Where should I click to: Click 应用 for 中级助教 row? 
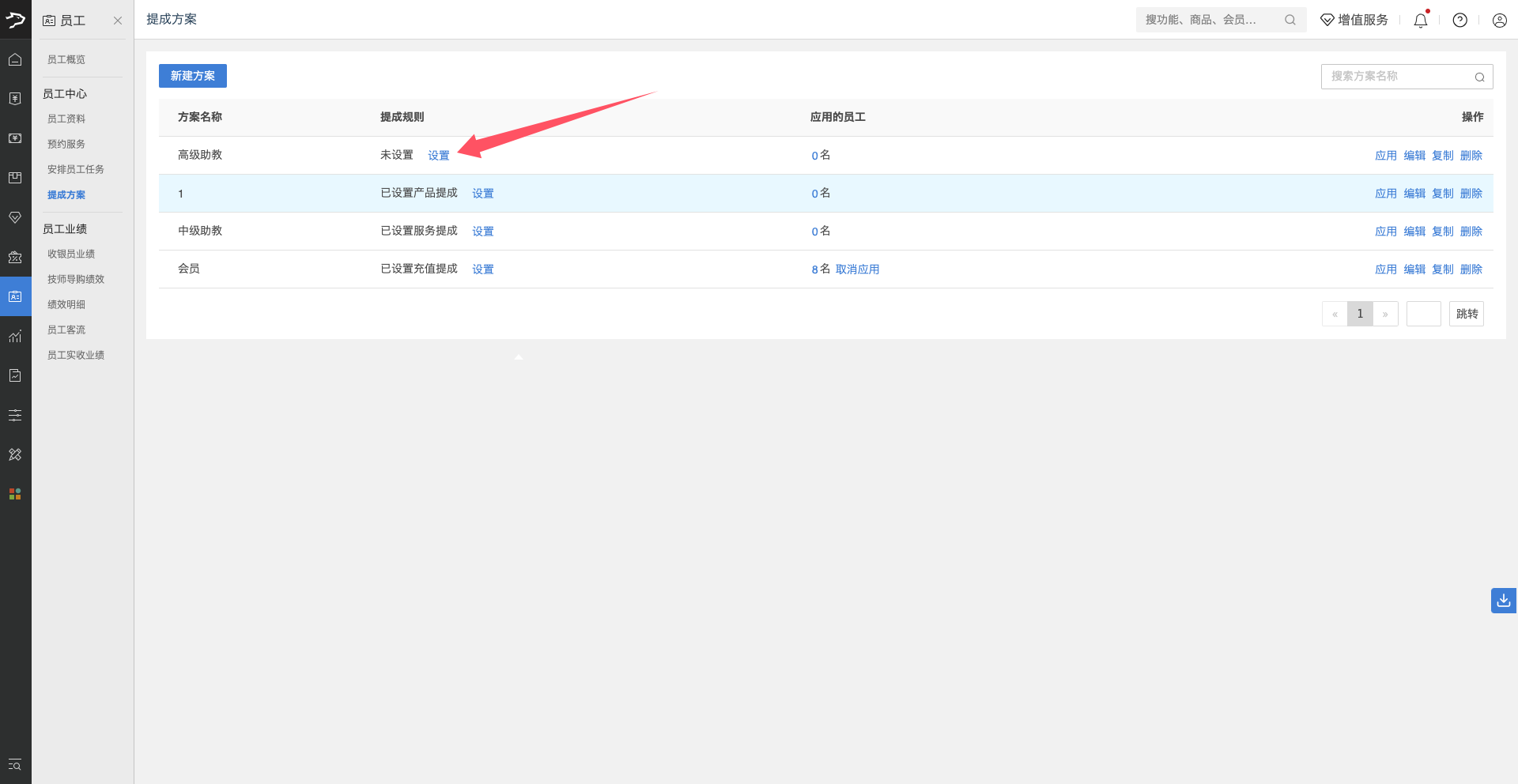[x=1386, y=232]
